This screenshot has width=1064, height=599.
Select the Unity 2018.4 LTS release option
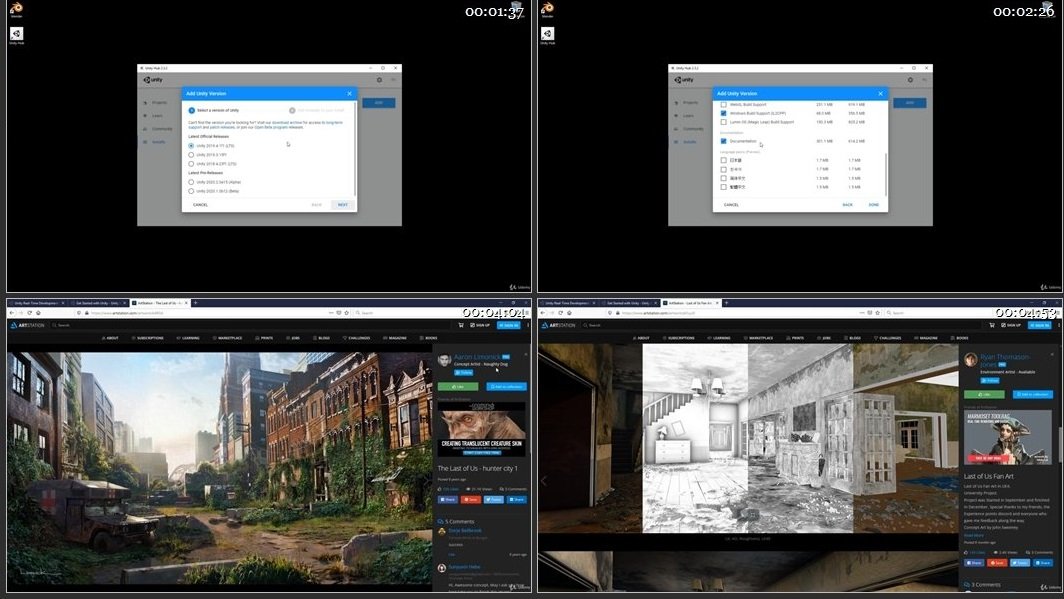[x=191, y=163]
